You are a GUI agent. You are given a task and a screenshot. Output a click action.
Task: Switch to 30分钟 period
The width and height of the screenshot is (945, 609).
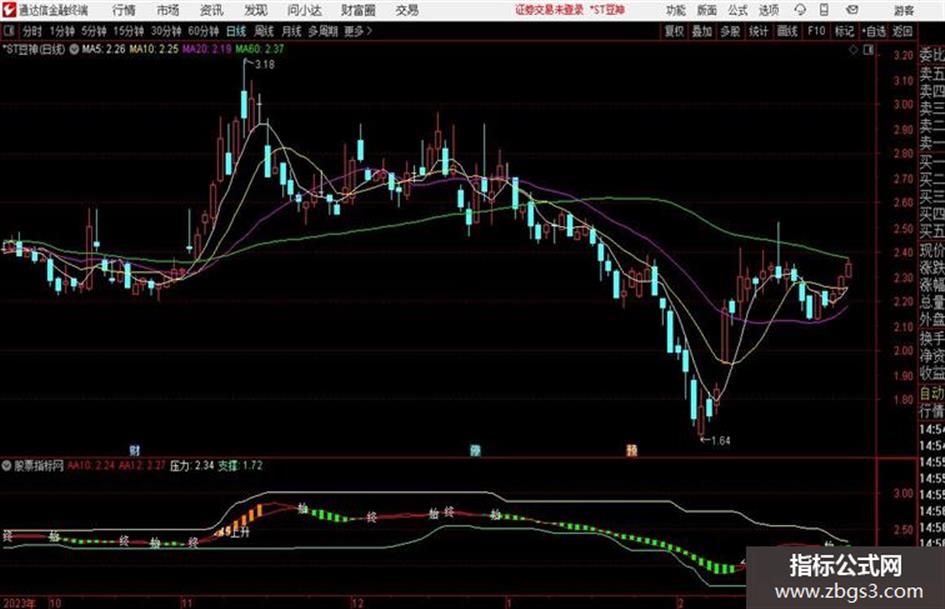point(166,31)
